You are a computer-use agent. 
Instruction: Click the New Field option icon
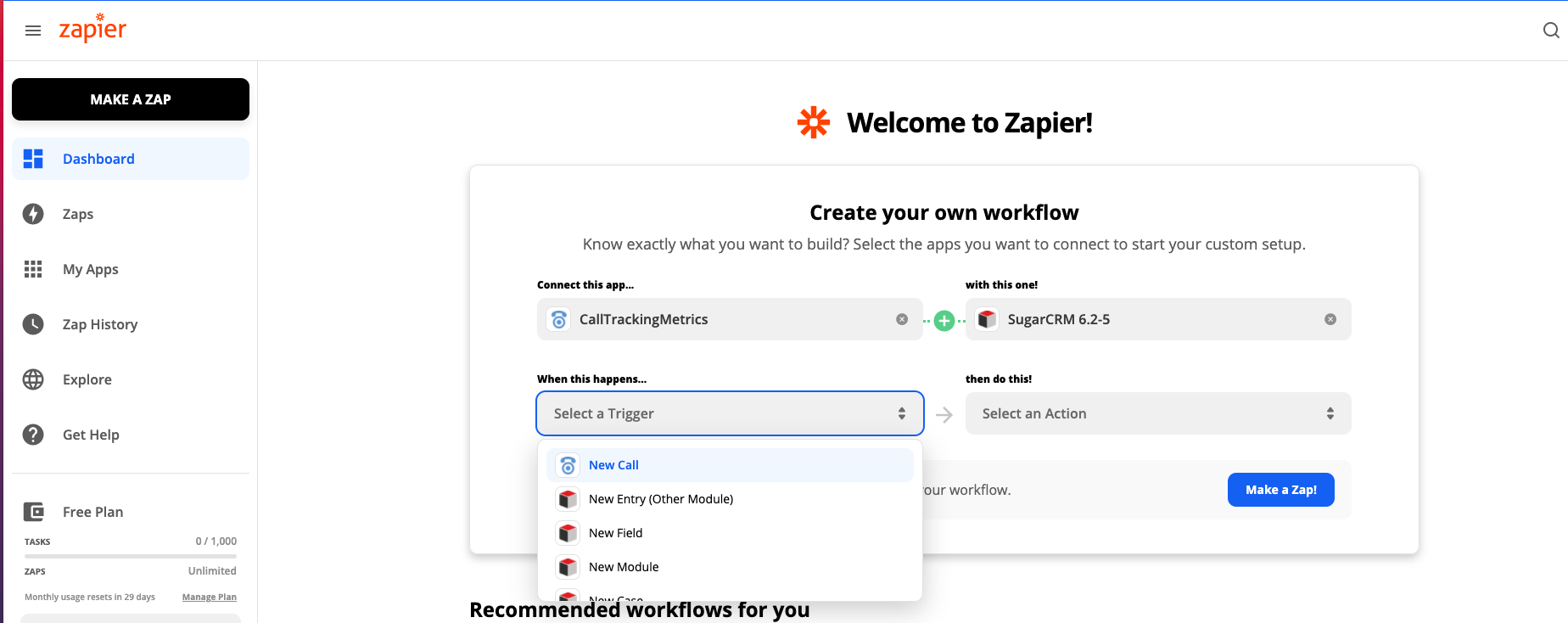[x=568, y=533]
